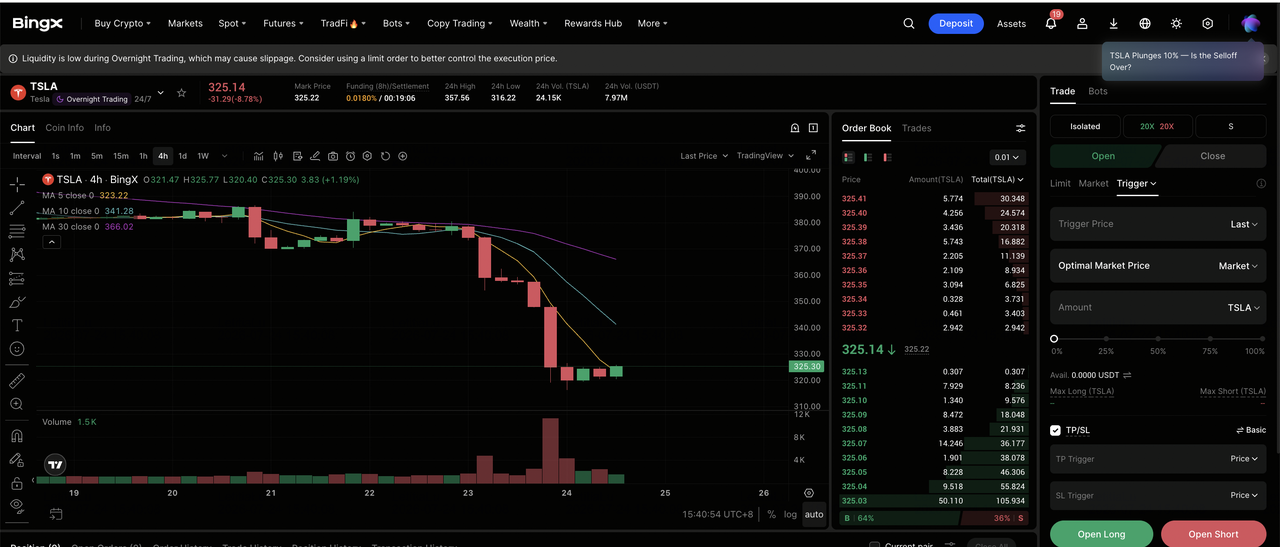The width and height of the screenshot is (1280, 547).
Task: Open Markets in navigation bar
Action: [185, 23]
